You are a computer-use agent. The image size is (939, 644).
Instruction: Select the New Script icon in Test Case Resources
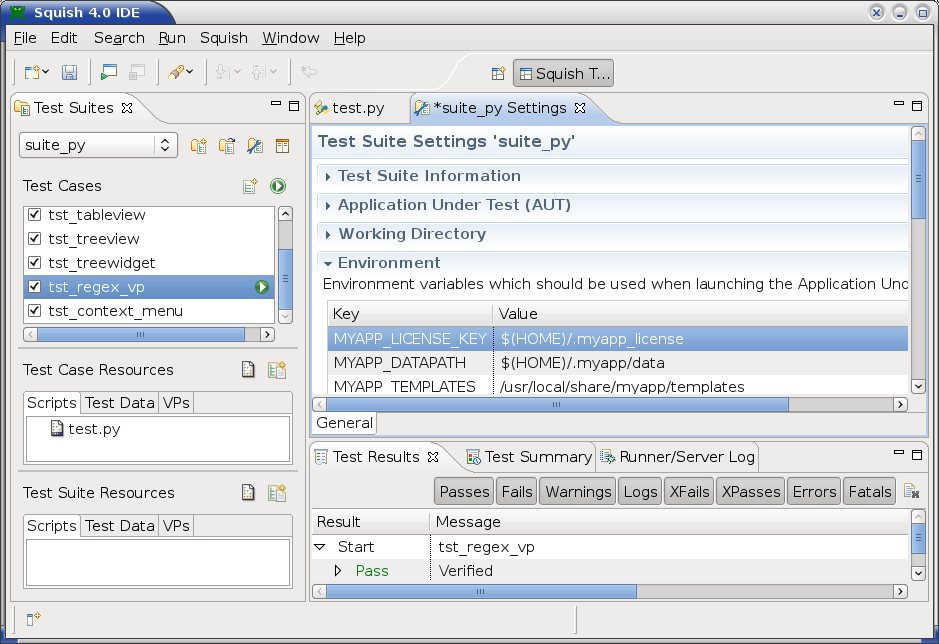click(247, 369)
